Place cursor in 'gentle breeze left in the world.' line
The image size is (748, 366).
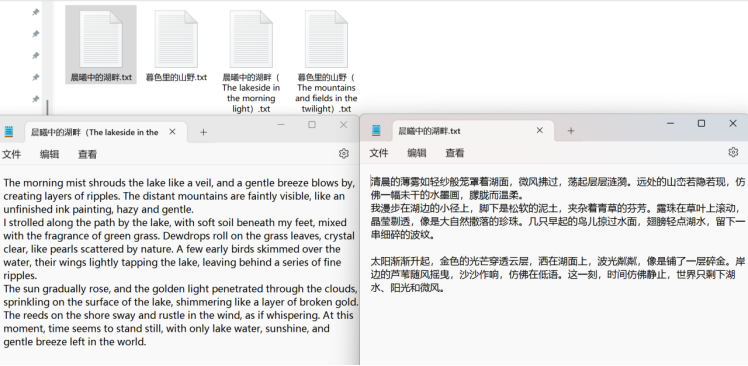point(74,342)
